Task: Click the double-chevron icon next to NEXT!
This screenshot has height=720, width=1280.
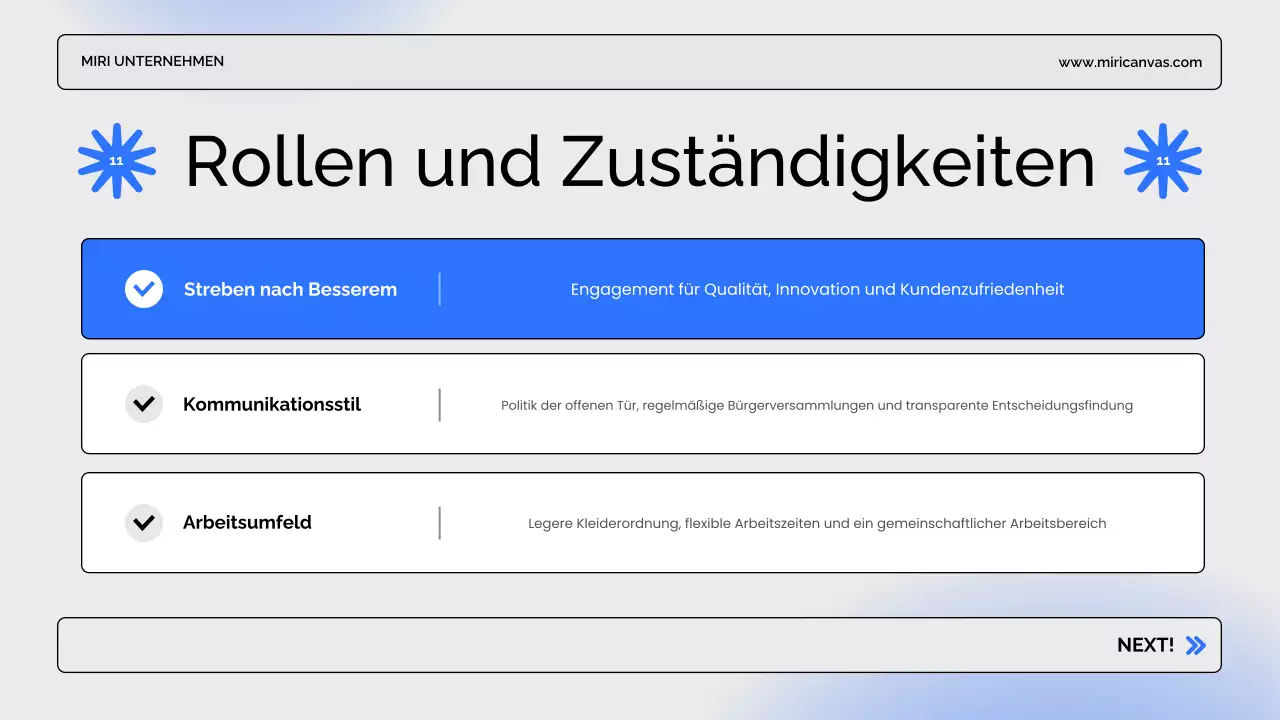Action: pos(1194,645)
